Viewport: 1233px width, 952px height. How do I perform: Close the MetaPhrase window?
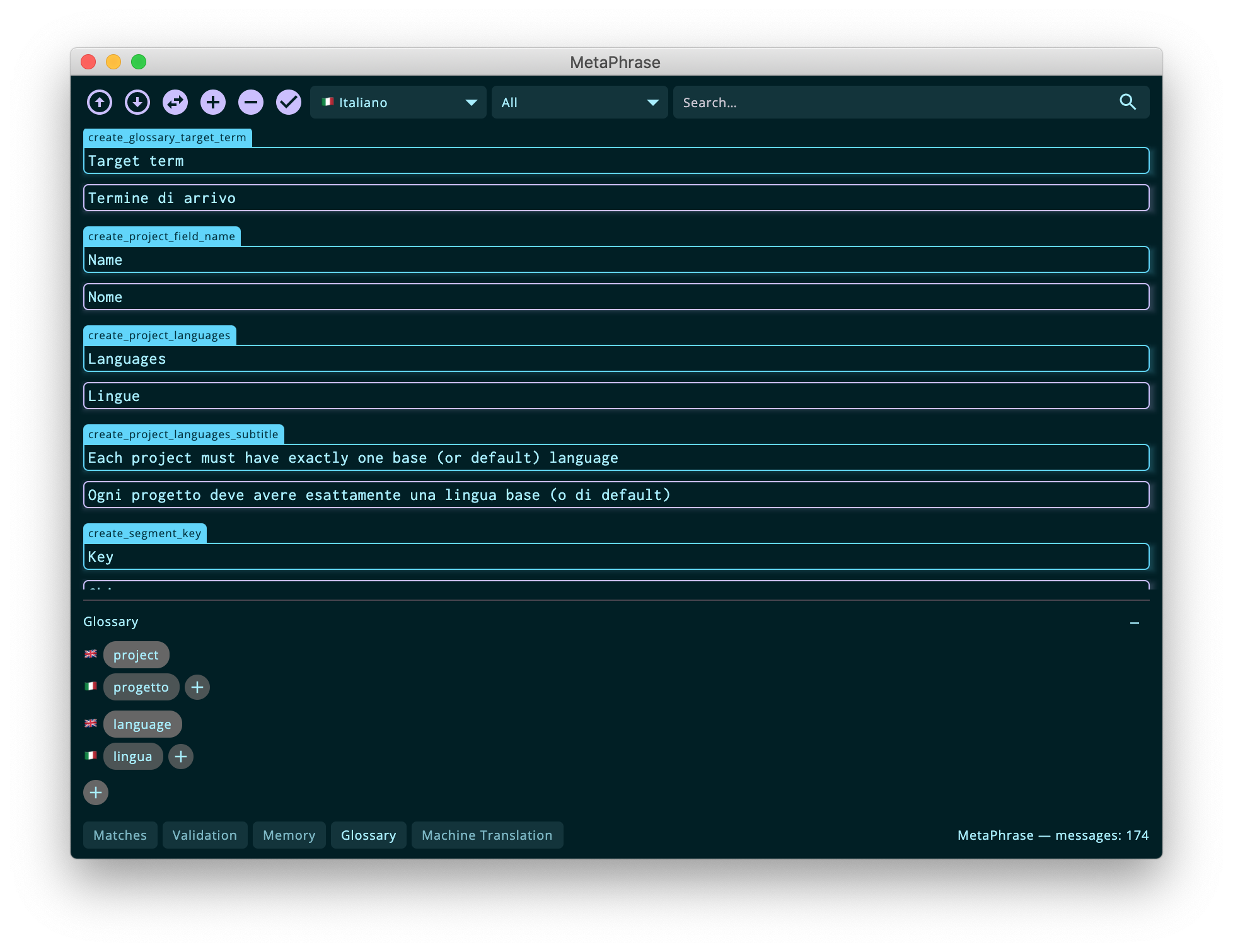[x=88, y=62]
